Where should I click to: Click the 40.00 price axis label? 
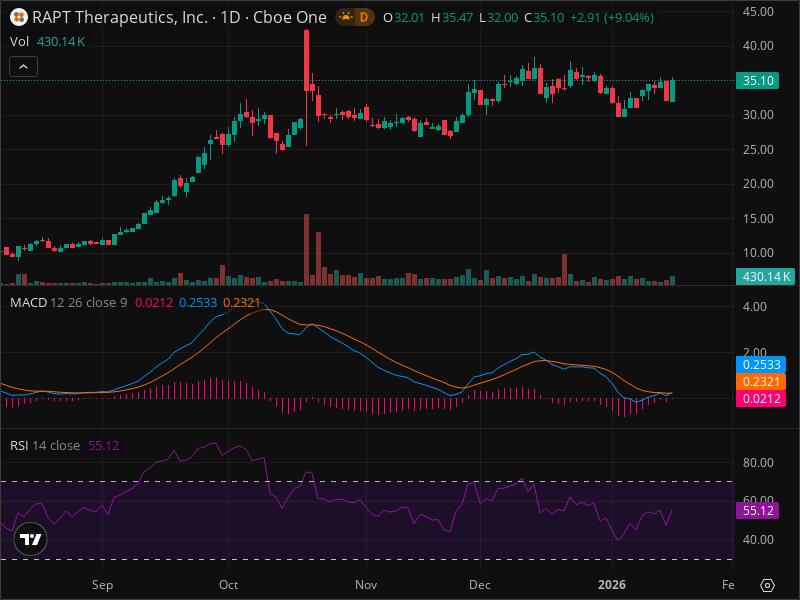758,46
